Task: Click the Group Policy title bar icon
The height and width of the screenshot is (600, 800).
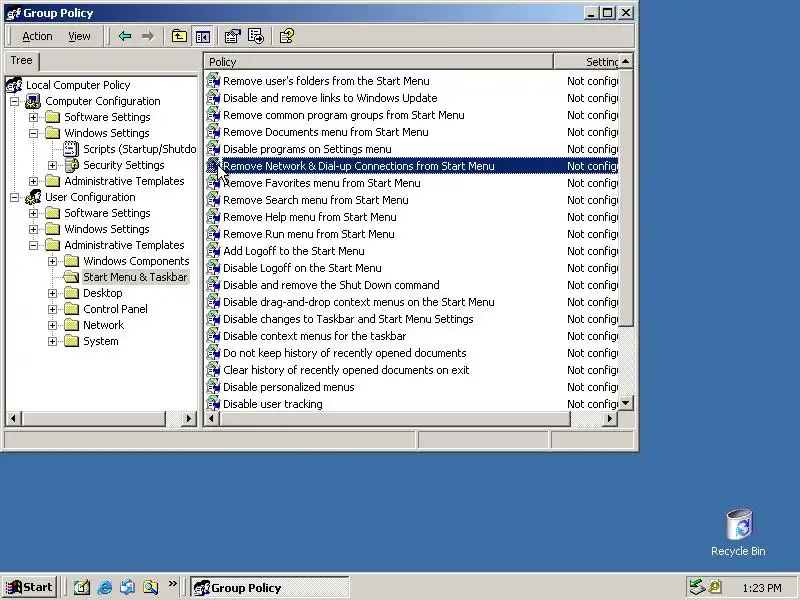Action: pos(14,13)
